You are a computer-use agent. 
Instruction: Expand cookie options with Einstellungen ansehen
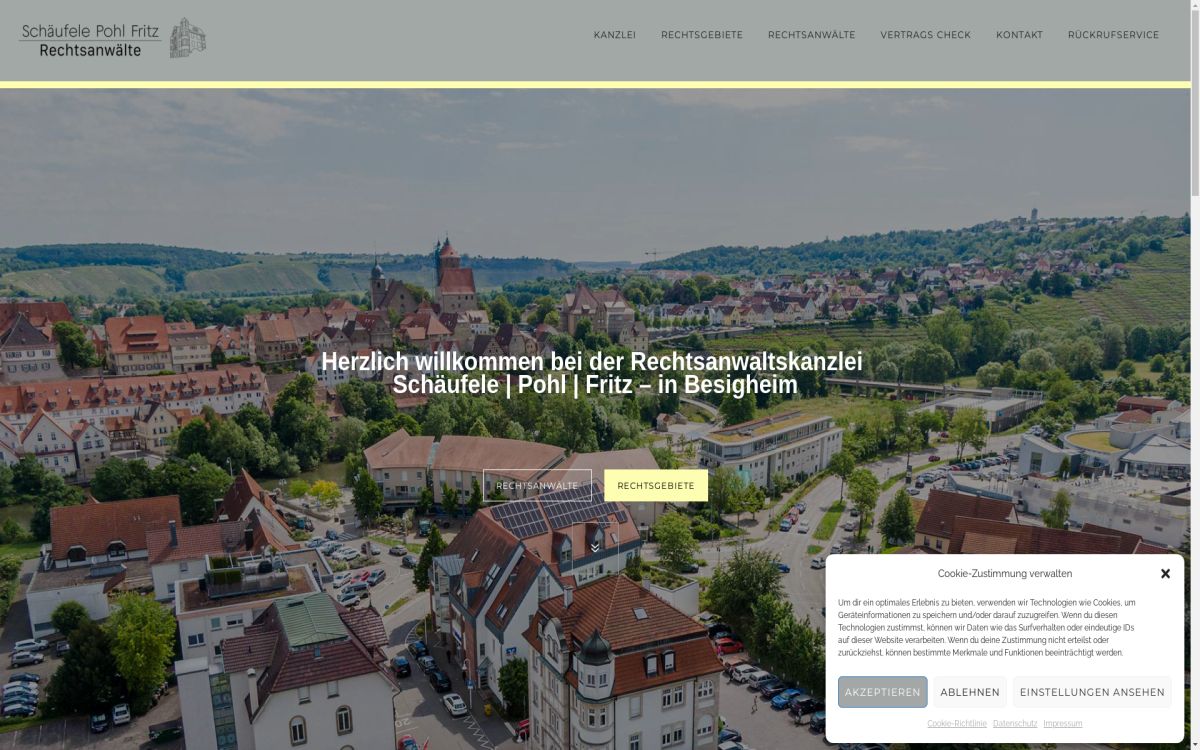coord(1092,692)
